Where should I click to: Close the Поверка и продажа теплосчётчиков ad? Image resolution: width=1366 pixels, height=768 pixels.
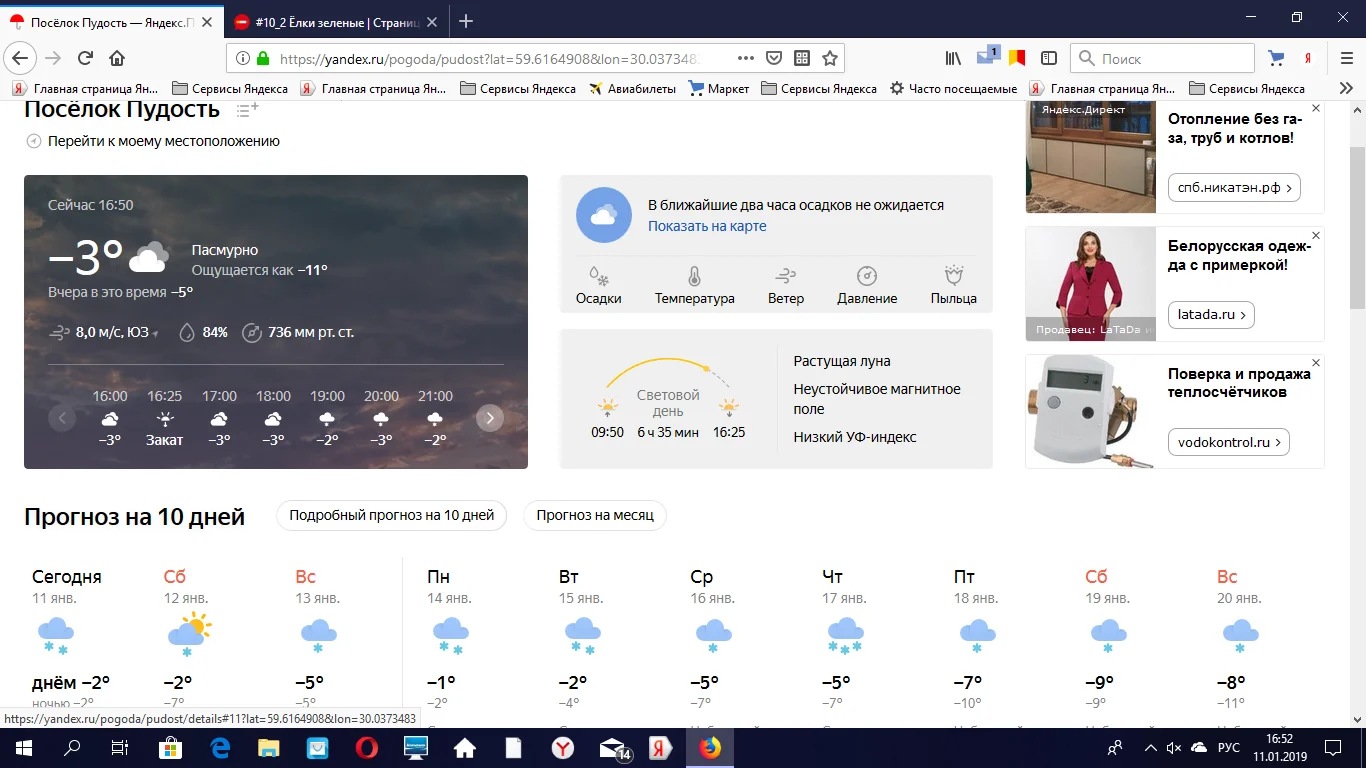tap(1316, 363)
